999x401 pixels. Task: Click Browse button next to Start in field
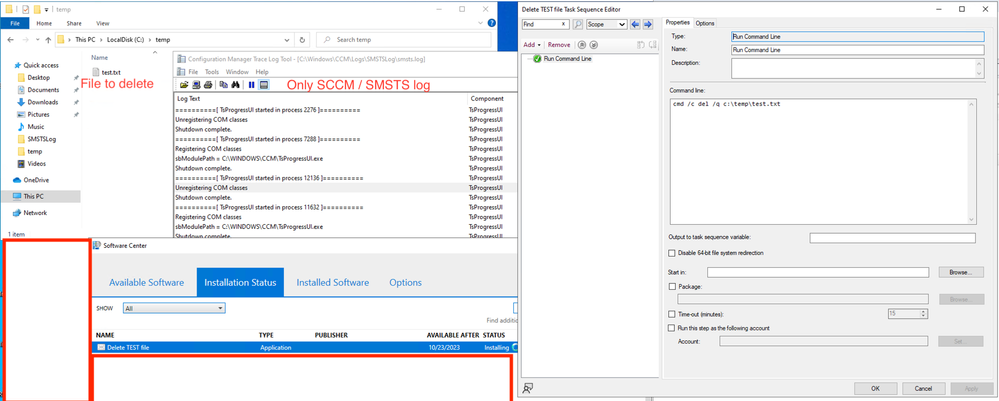(x=960, y=272)
